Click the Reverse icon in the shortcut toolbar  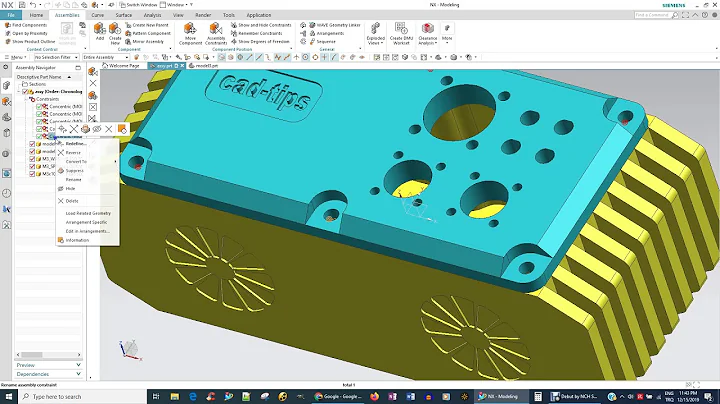[73, 129]
